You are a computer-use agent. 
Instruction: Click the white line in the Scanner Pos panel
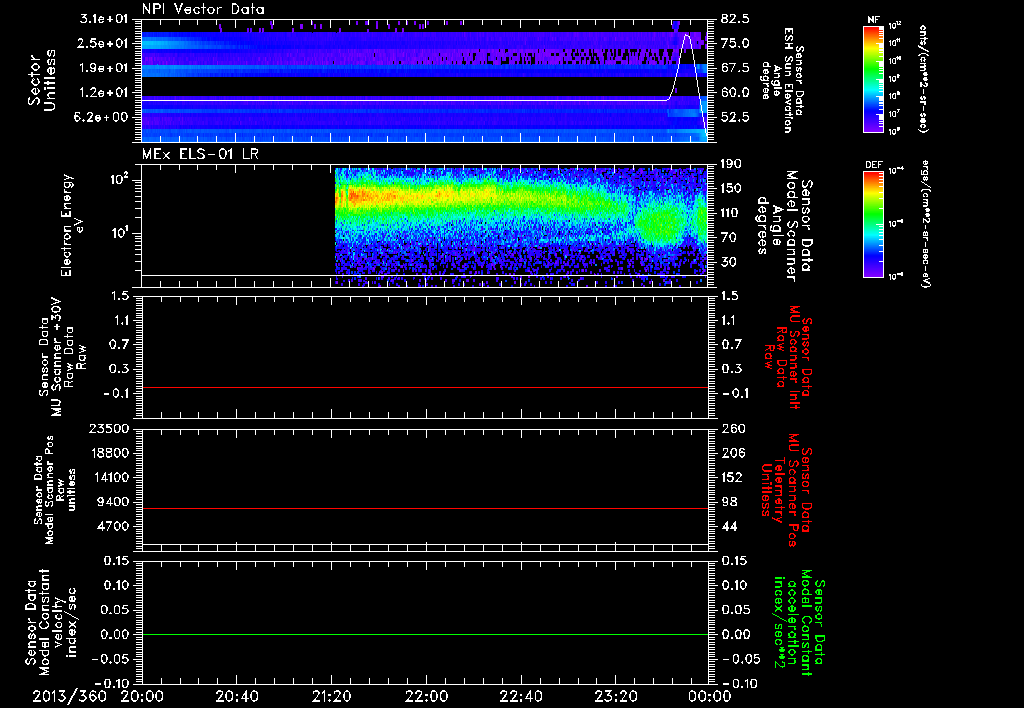(424, 544)
